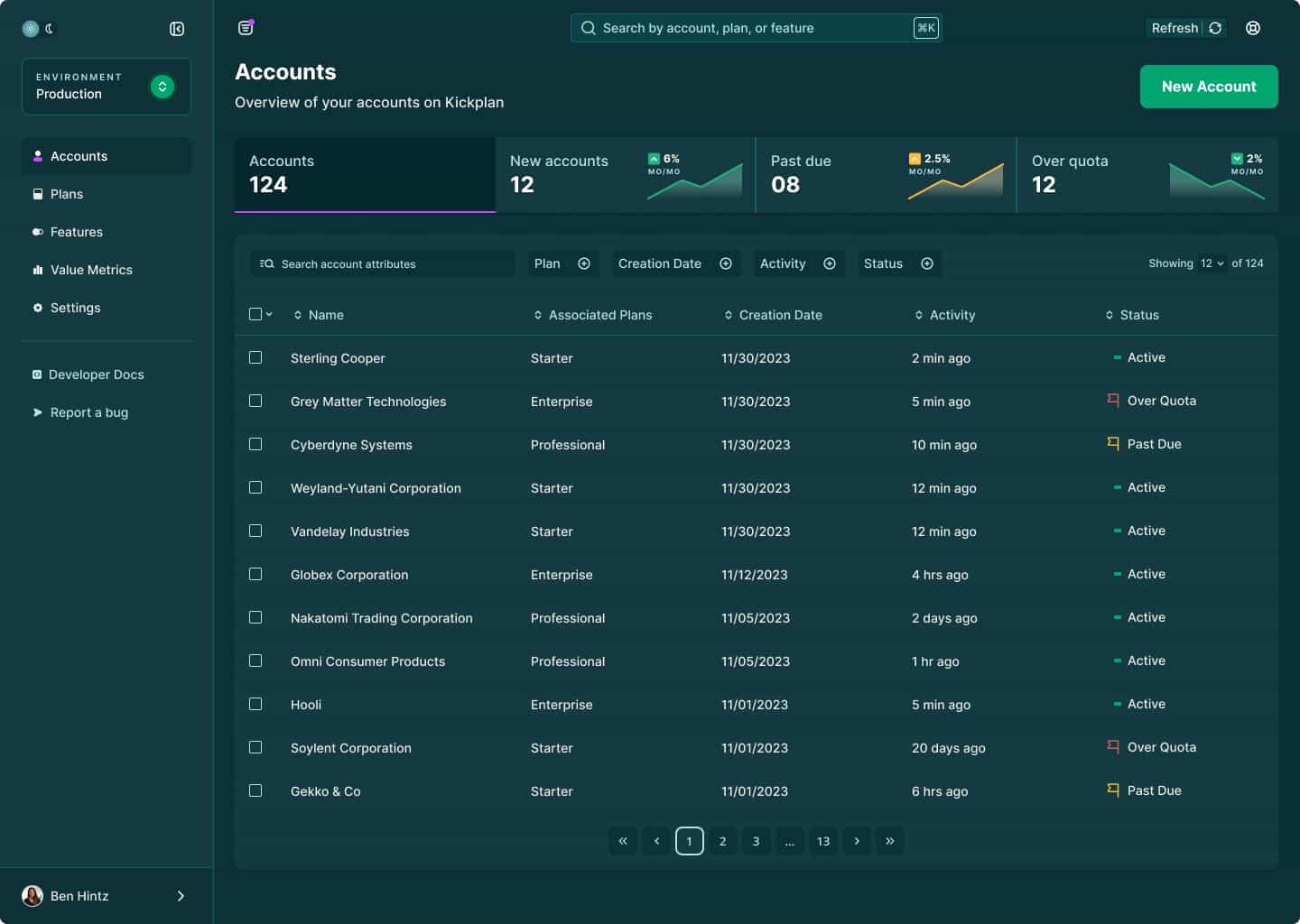Viewport: 1300px width, 924px height.
Task: Check the checkbox for Sterling Cooper row
Action: point(255,356)
